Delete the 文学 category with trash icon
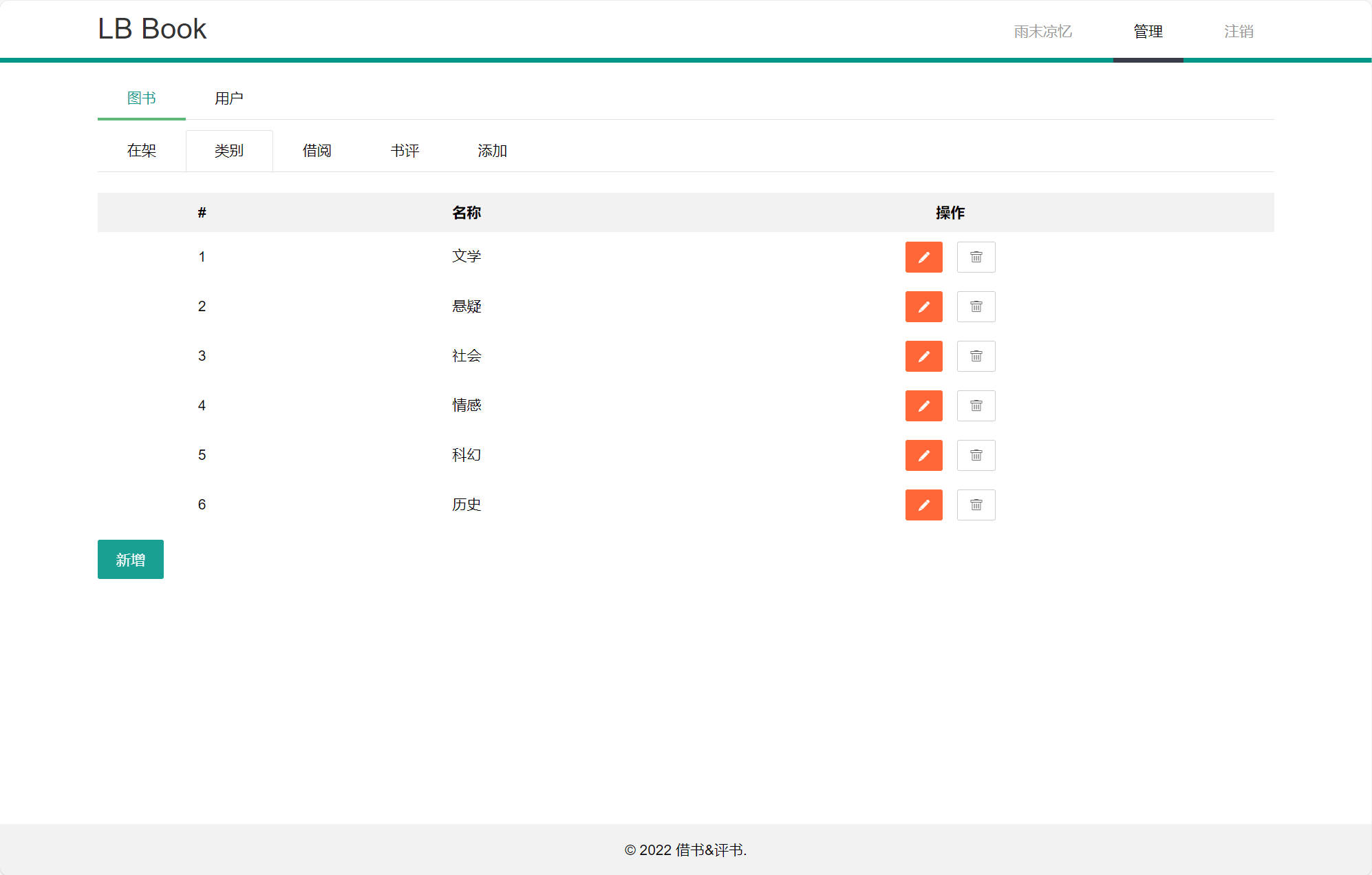 (x=976, y=257)
